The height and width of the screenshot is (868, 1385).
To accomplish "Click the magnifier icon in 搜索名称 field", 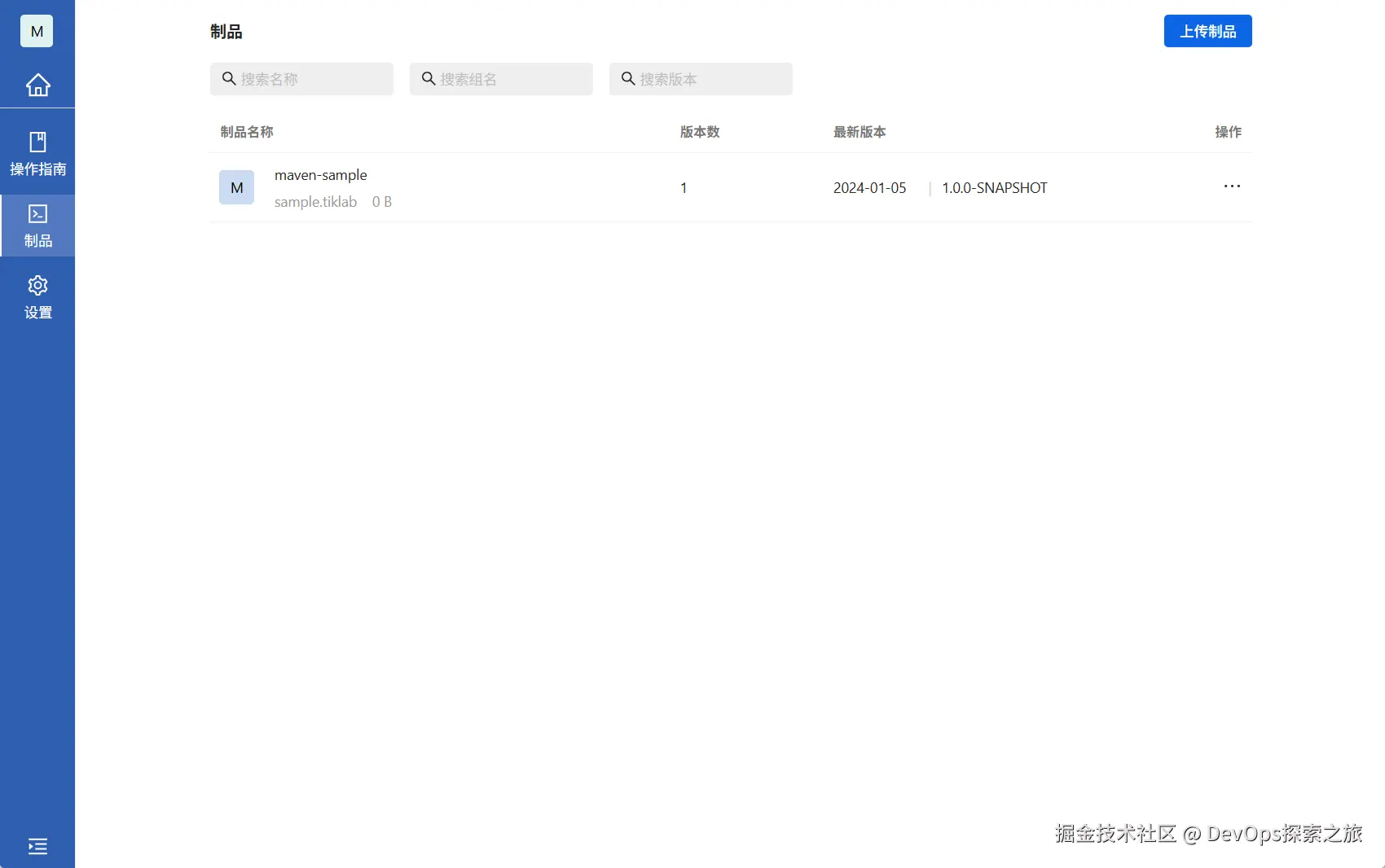I will [229, 78].
